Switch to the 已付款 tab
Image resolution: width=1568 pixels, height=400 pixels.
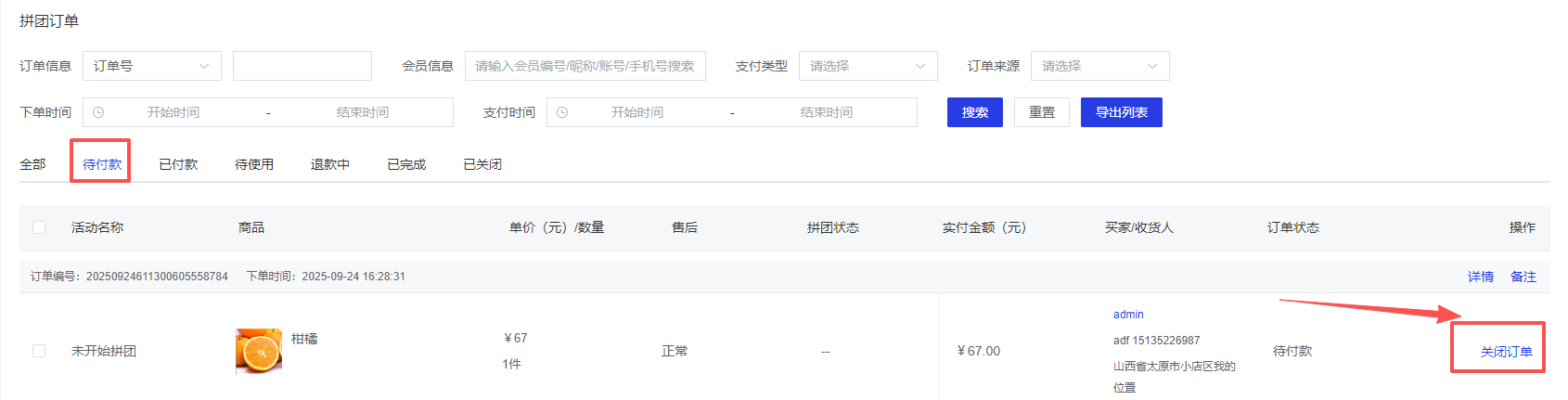pos(178,164)
